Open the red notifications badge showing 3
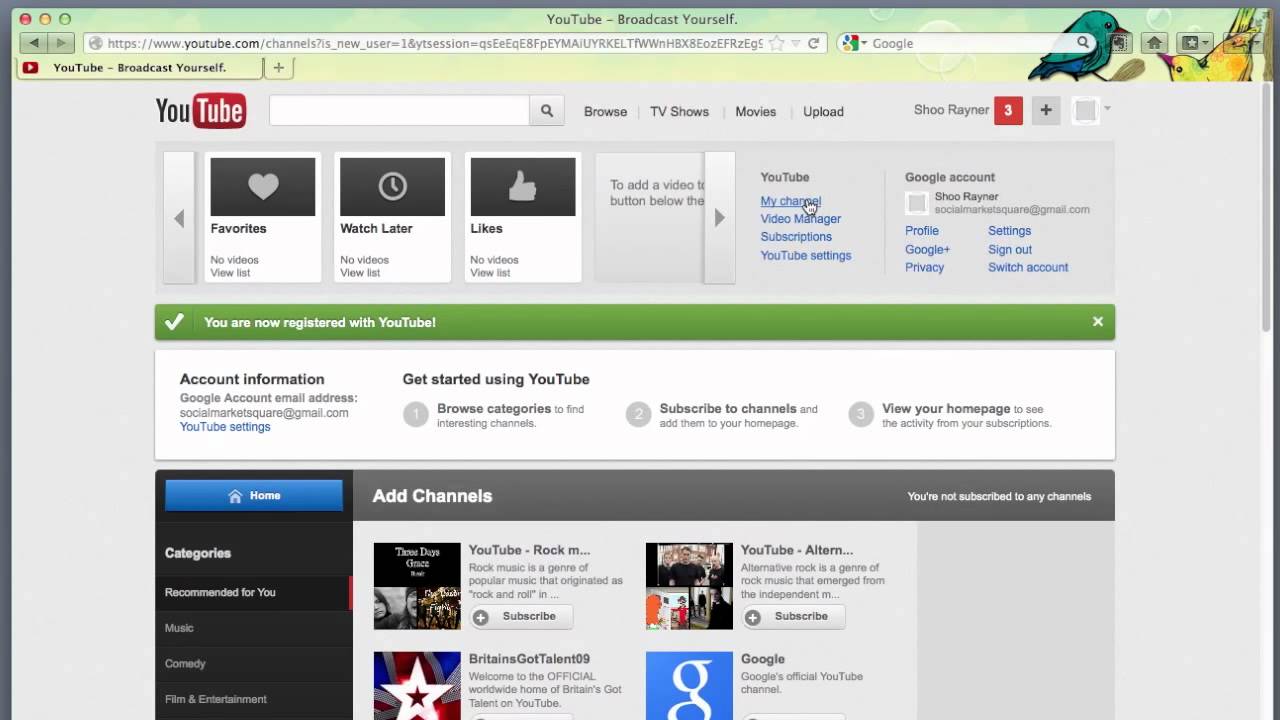1280x720 pixels. pyautogui.click(x=1008, y=111)
